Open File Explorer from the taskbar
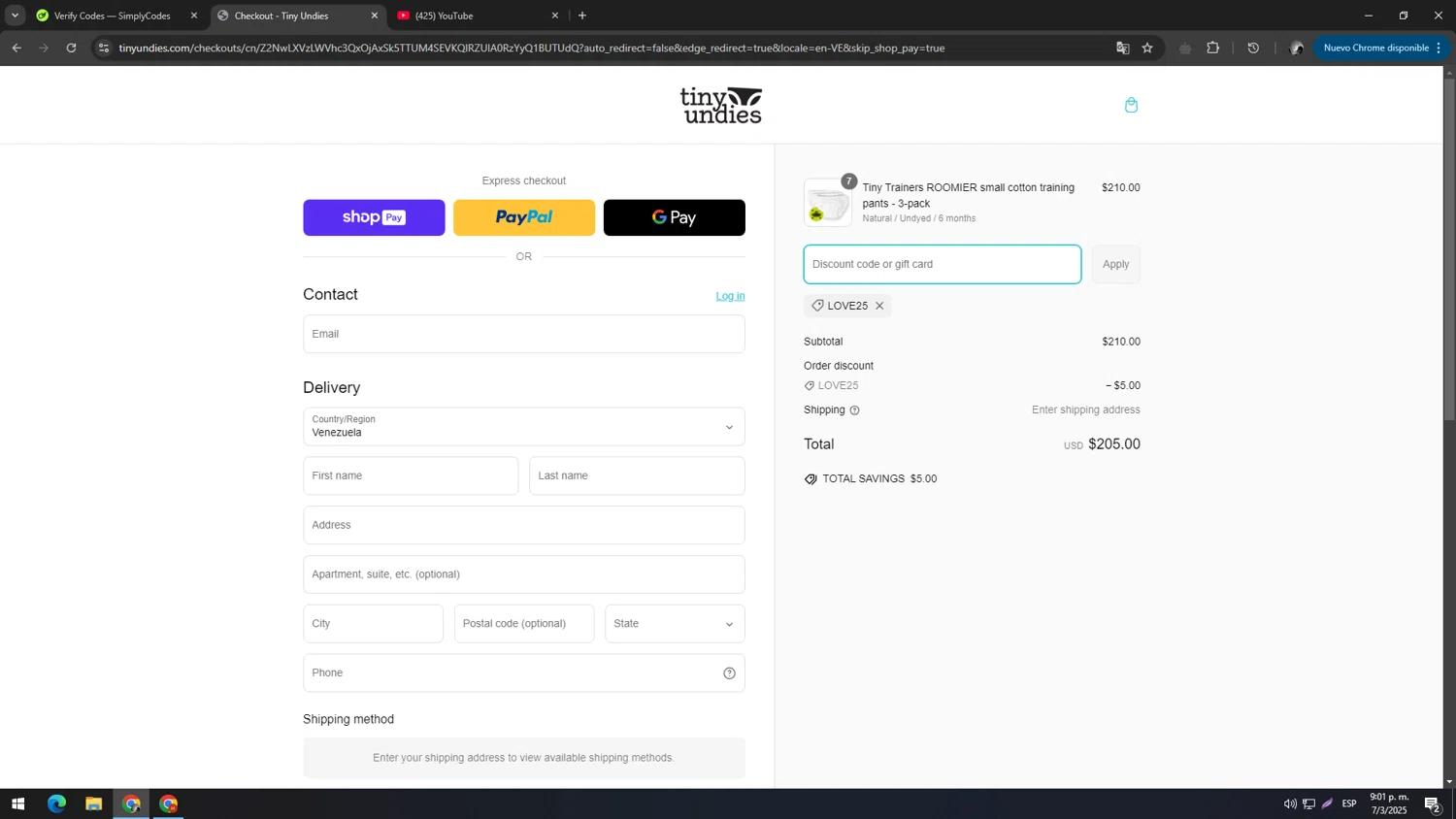This screenshot has height=819, width=1456. 93,803
